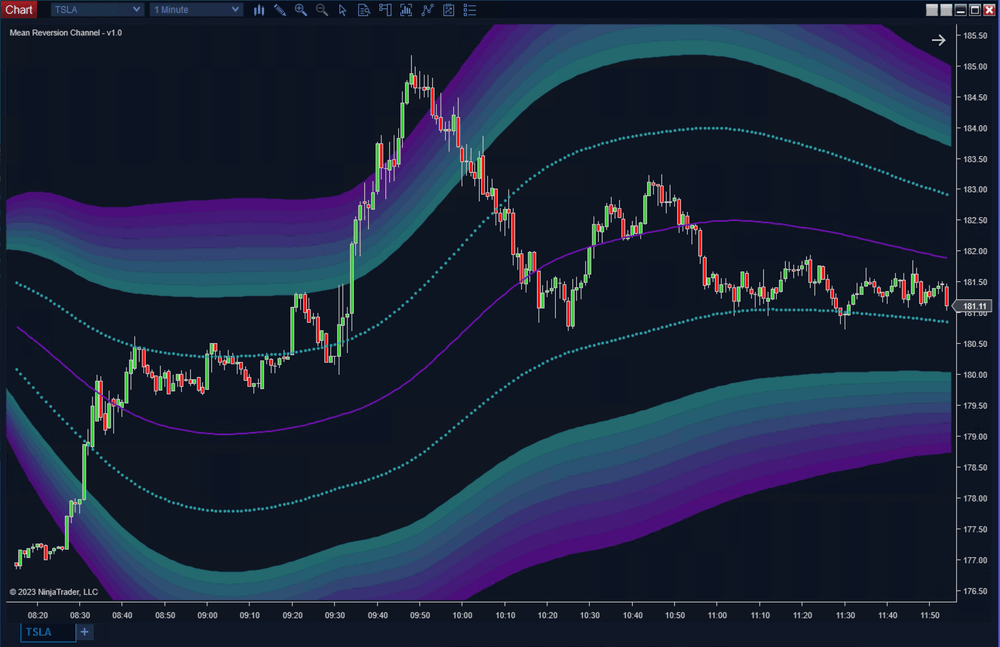The width and height of the screenshot is (1000, 647).
Task: Open the 1 Minute interval dropdown
Action: [195, 9]
